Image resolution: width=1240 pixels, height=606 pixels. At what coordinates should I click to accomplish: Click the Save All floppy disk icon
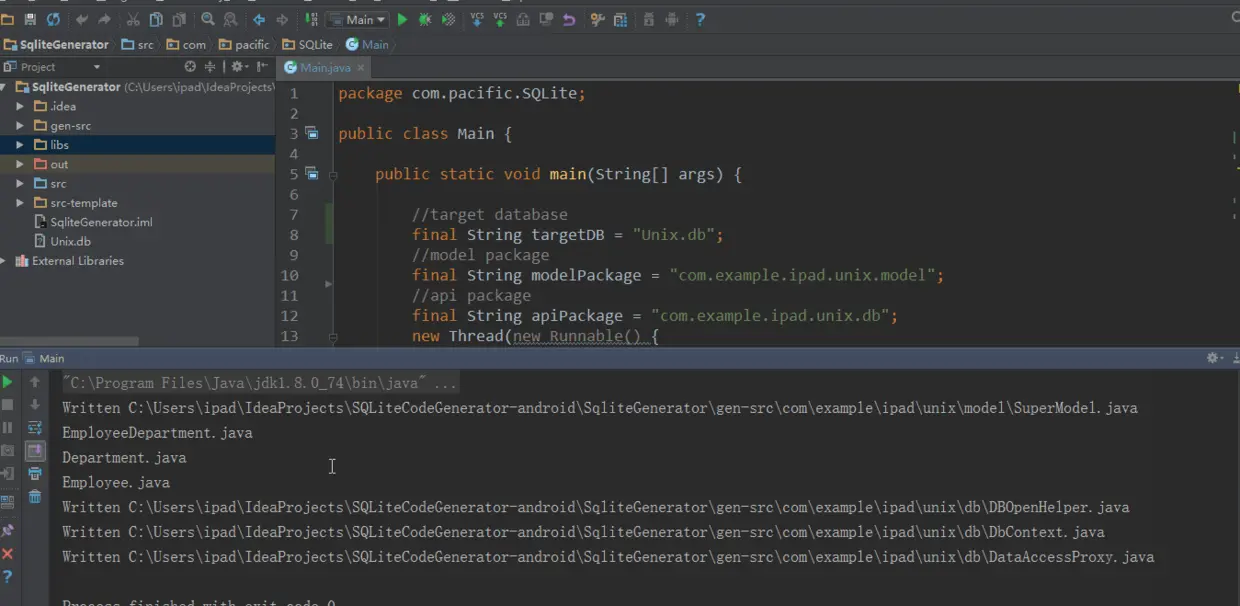click(30, 19)
